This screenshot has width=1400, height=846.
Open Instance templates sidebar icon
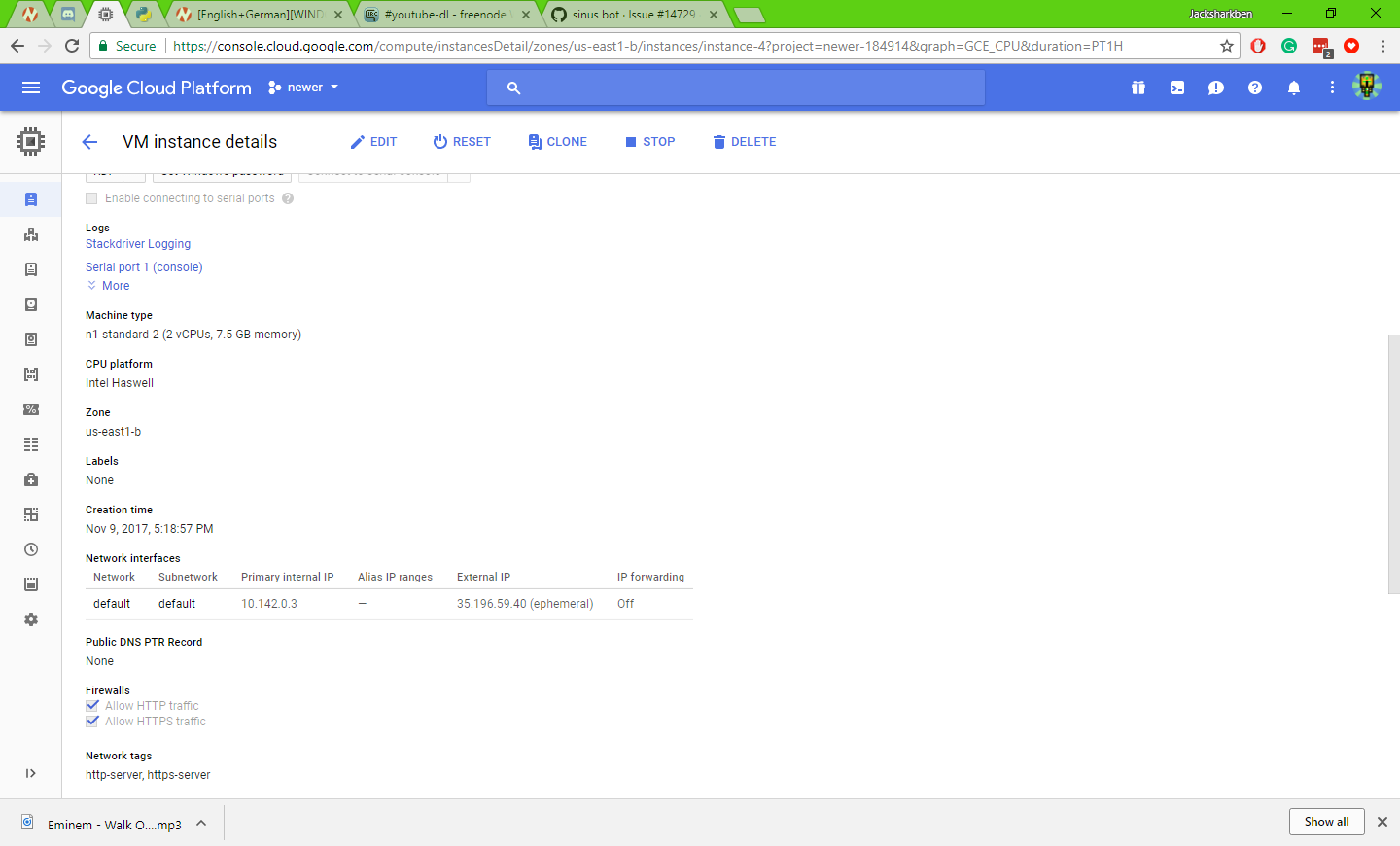(x=31, y=269)
